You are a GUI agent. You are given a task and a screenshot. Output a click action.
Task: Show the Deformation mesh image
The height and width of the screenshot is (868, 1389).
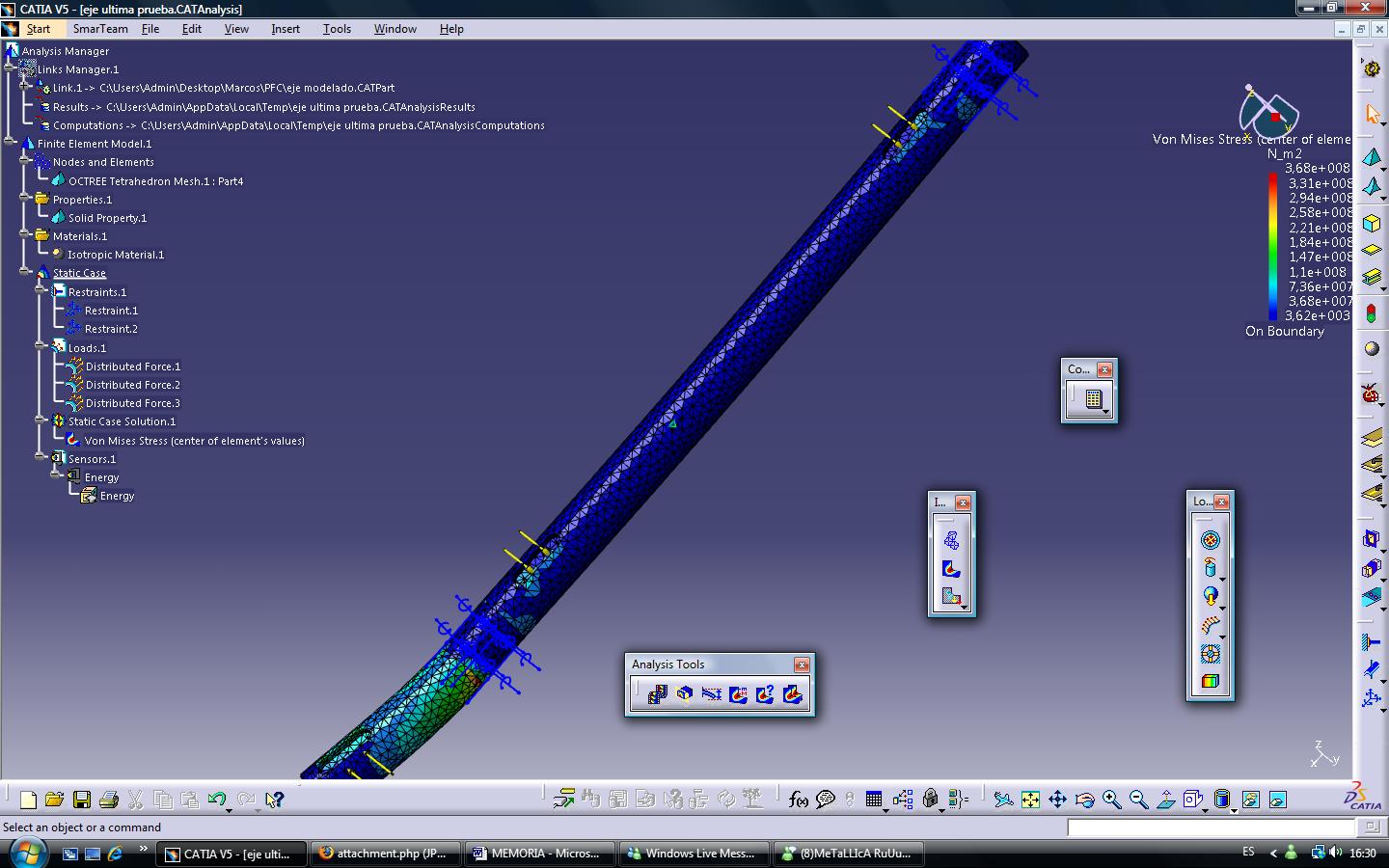pyautogui.click(x=952, y=541)
